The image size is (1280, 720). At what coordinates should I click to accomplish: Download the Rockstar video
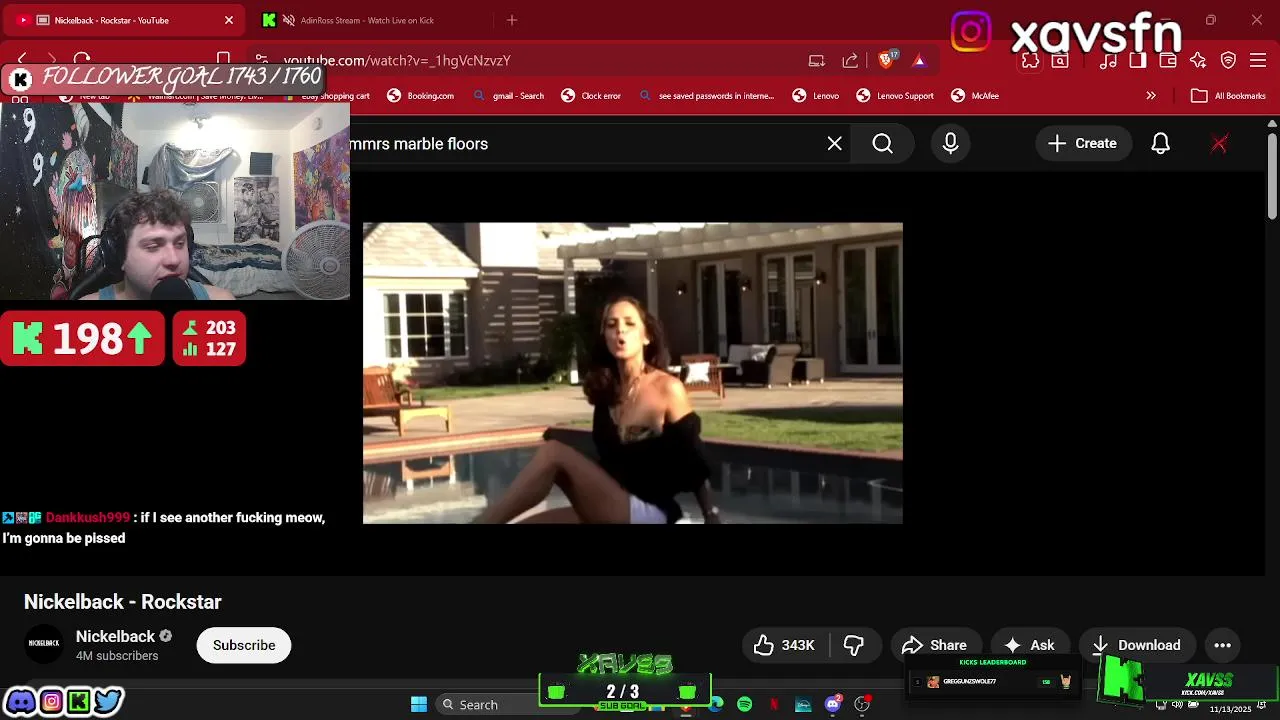coord(1137,645)
